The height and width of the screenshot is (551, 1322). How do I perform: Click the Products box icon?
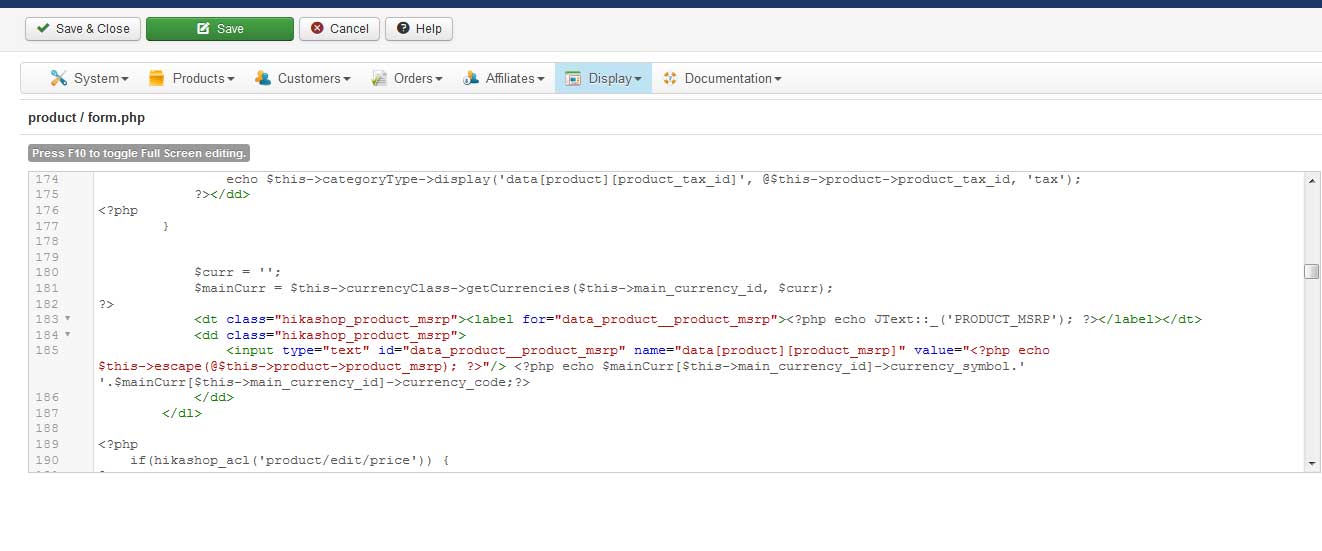156,78
